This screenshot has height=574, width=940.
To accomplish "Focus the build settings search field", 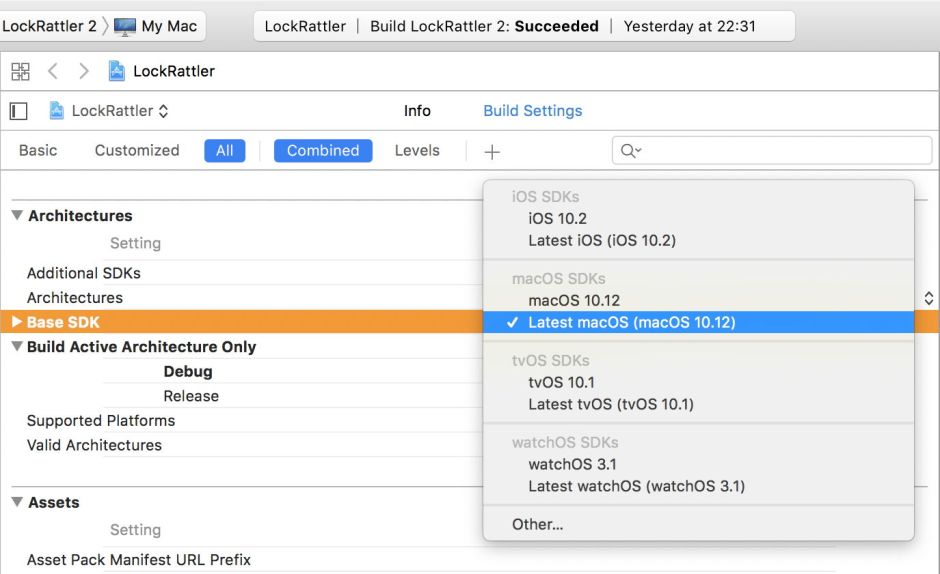I will [x=772, y=151].
